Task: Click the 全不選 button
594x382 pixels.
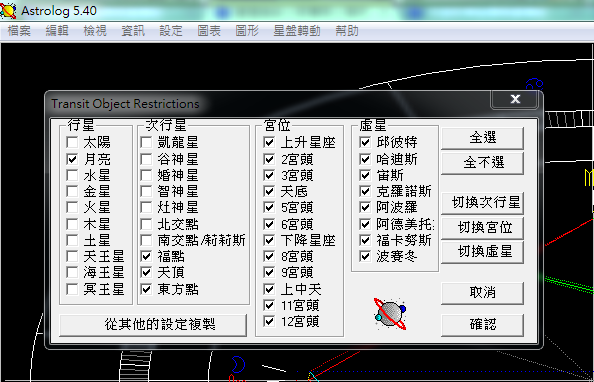Action: coord(483,163)
